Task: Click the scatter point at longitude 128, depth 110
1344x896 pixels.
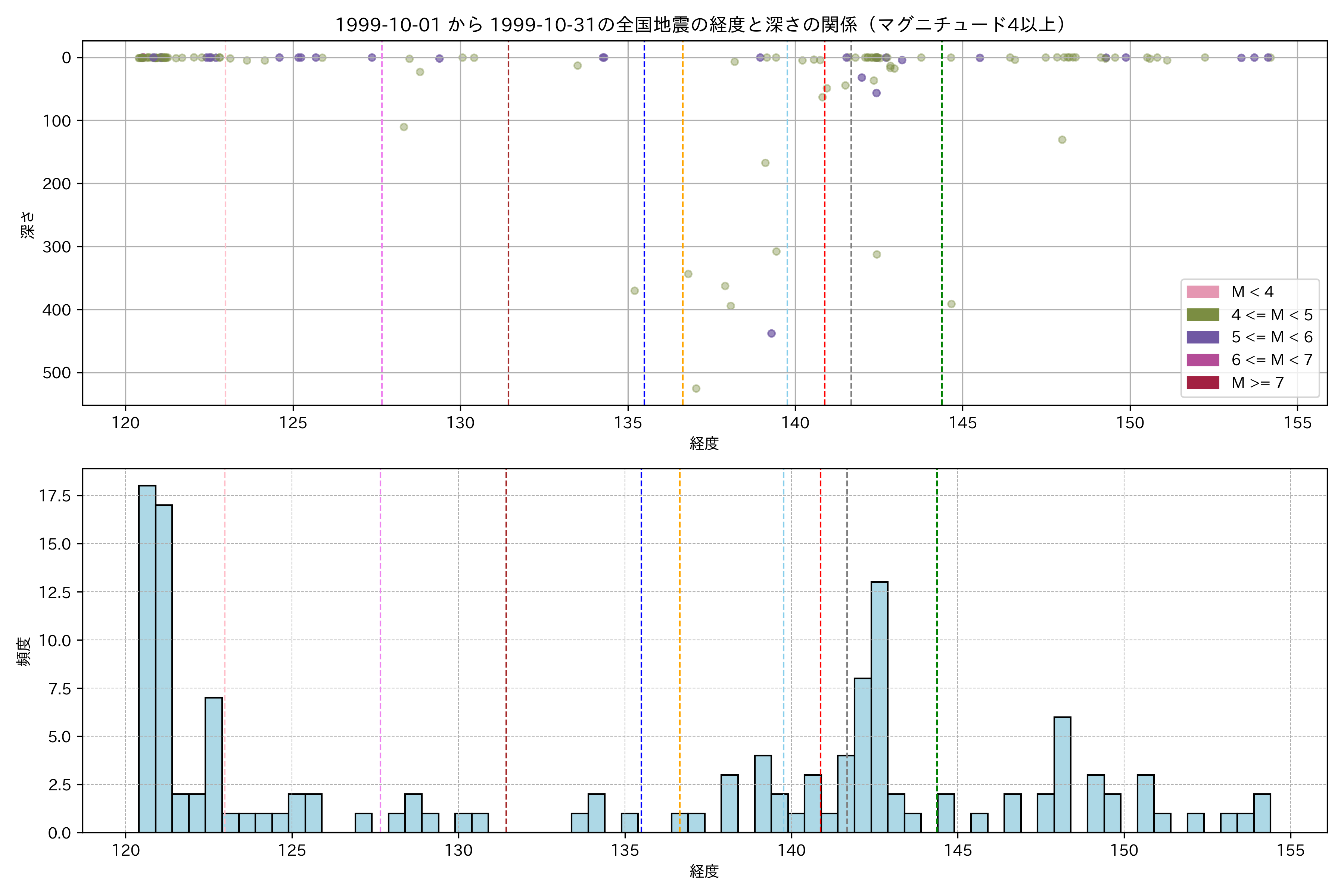Action: point(404,127)
